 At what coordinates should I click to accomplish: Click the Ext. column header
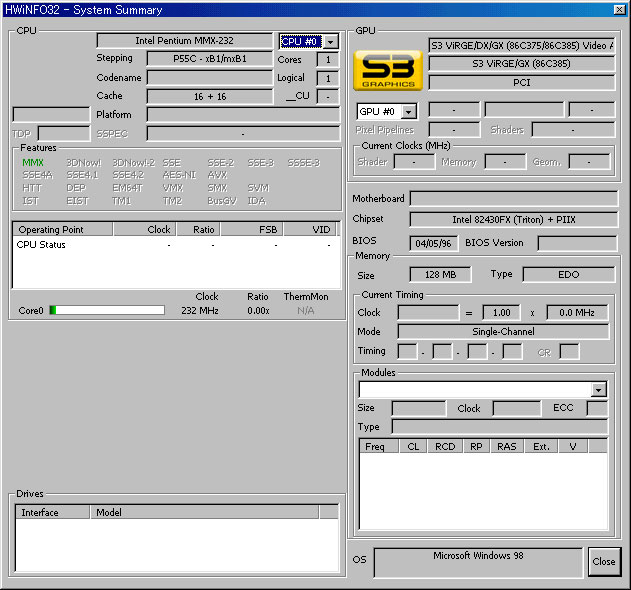tap(542, 446)
